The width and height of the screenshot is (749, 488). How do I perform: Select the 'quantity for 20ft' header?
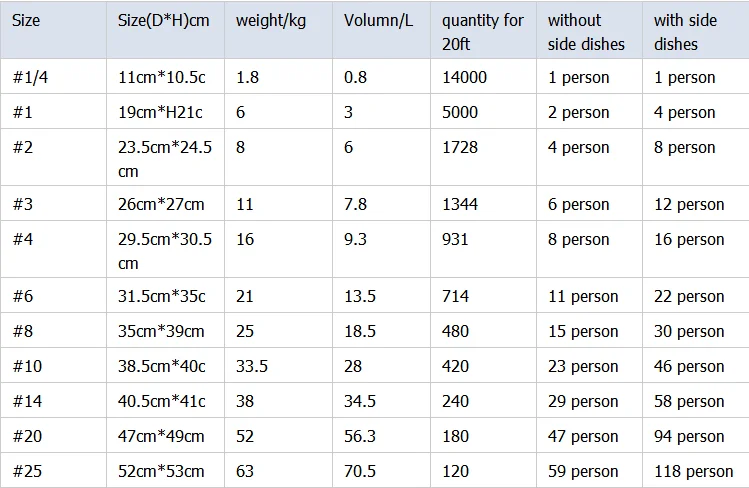tap(482, 32)
